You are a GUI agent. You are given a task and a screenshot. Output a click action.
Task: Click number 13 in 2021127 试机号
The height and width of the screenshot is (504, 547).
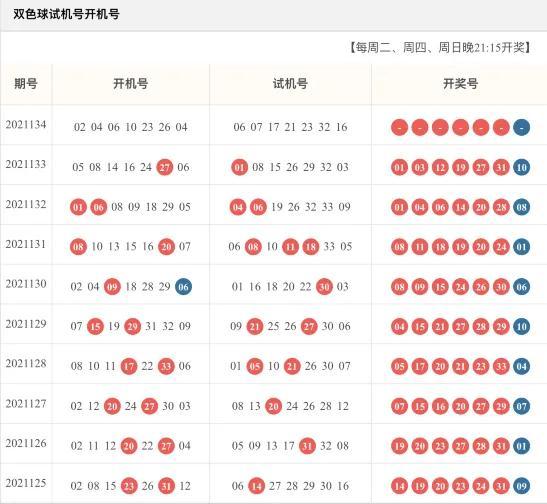(x=255, y=406)
